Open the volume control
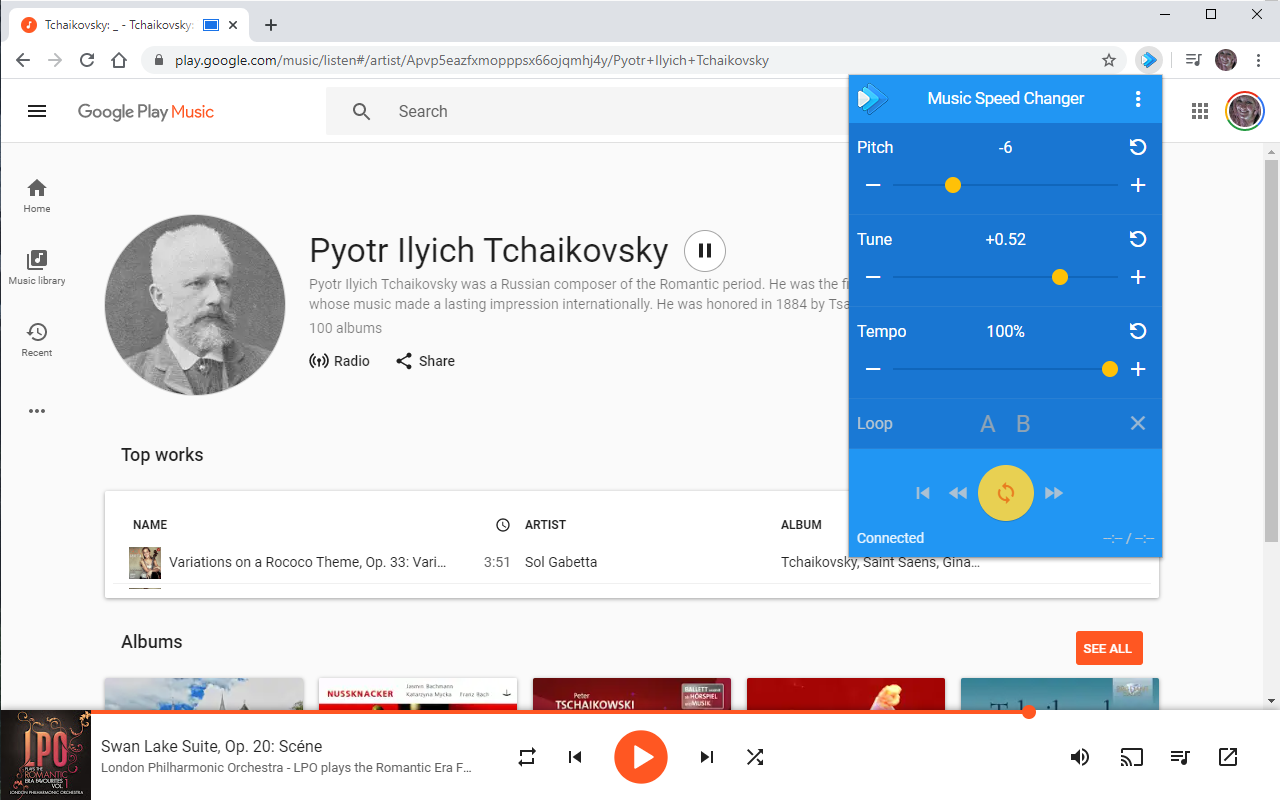 (x=1080, y=757)
